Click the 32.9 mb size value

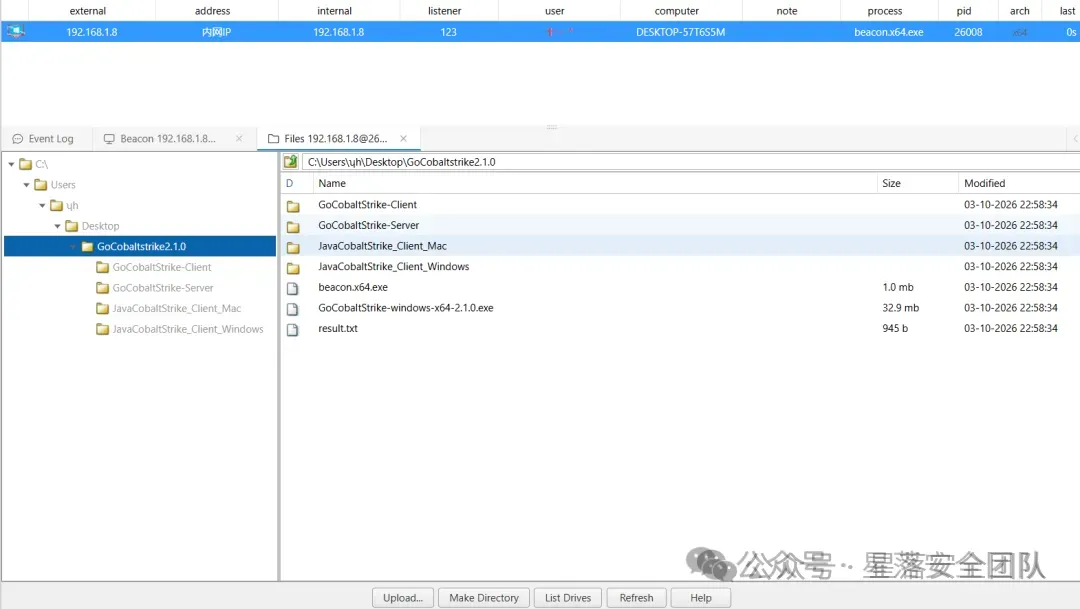point(900,308)
